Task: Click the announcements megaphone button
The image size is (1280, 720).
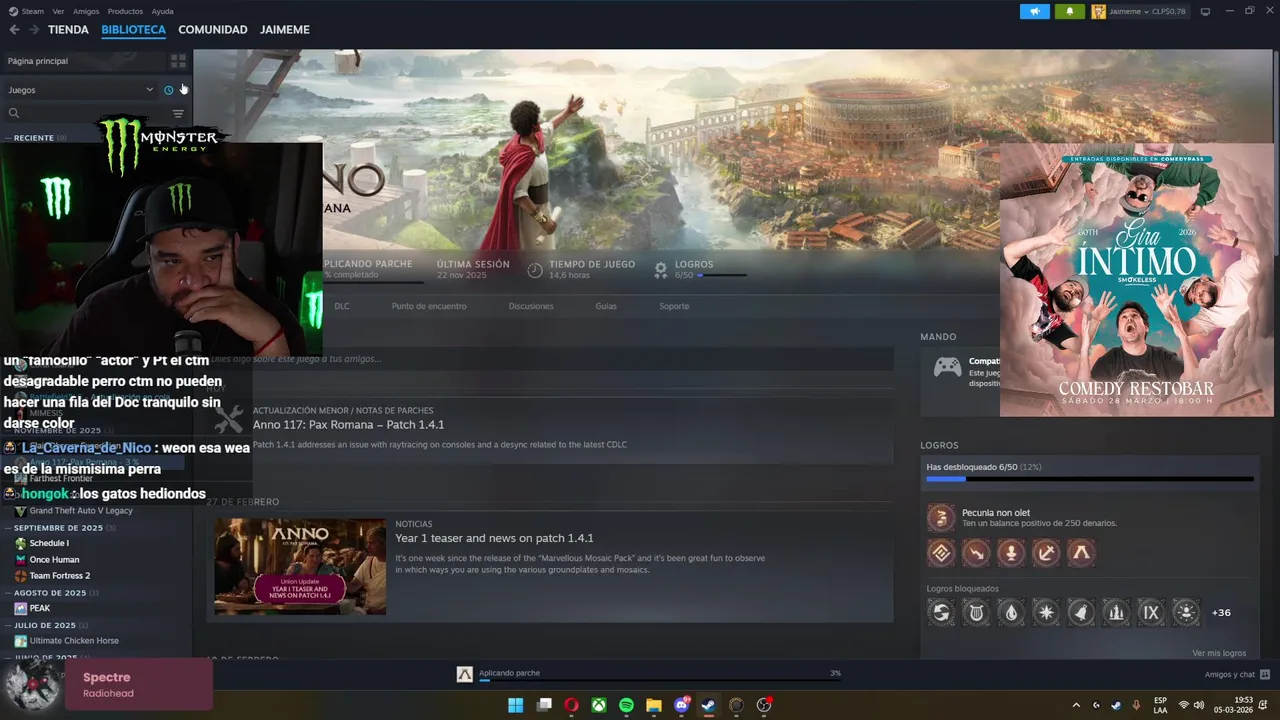Action: point(1035,11)
